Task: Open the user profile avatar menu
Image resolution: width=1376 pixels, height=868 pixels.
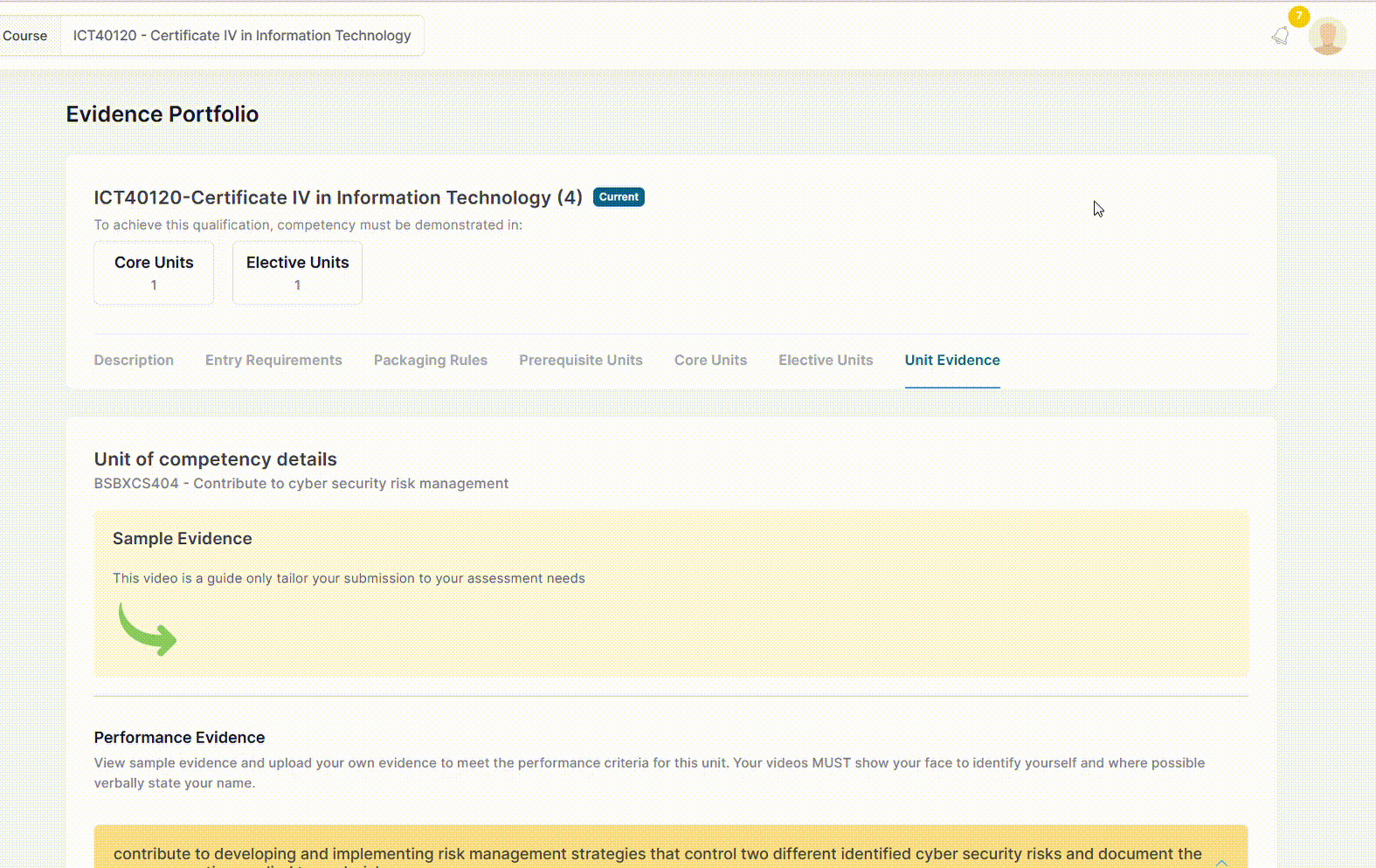Action: (1327, 37)
